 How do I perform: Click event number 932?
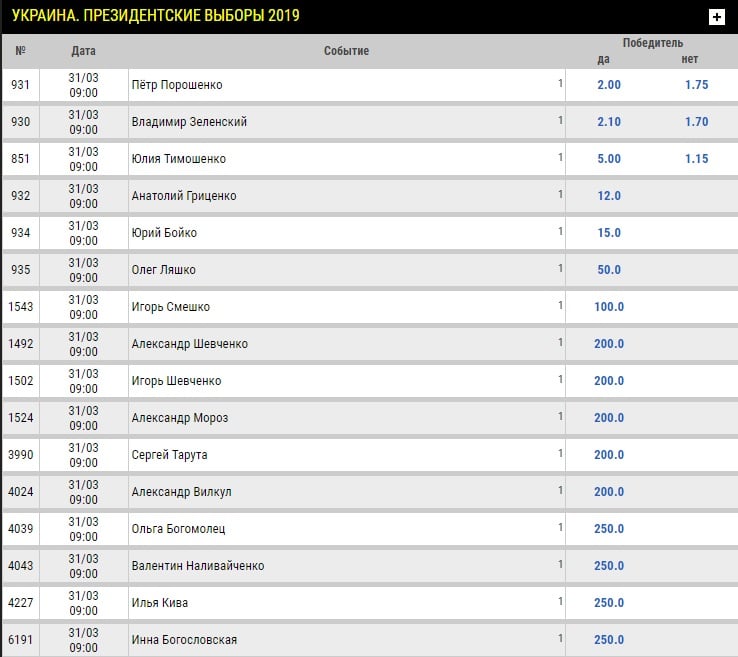tap(20, 196)
